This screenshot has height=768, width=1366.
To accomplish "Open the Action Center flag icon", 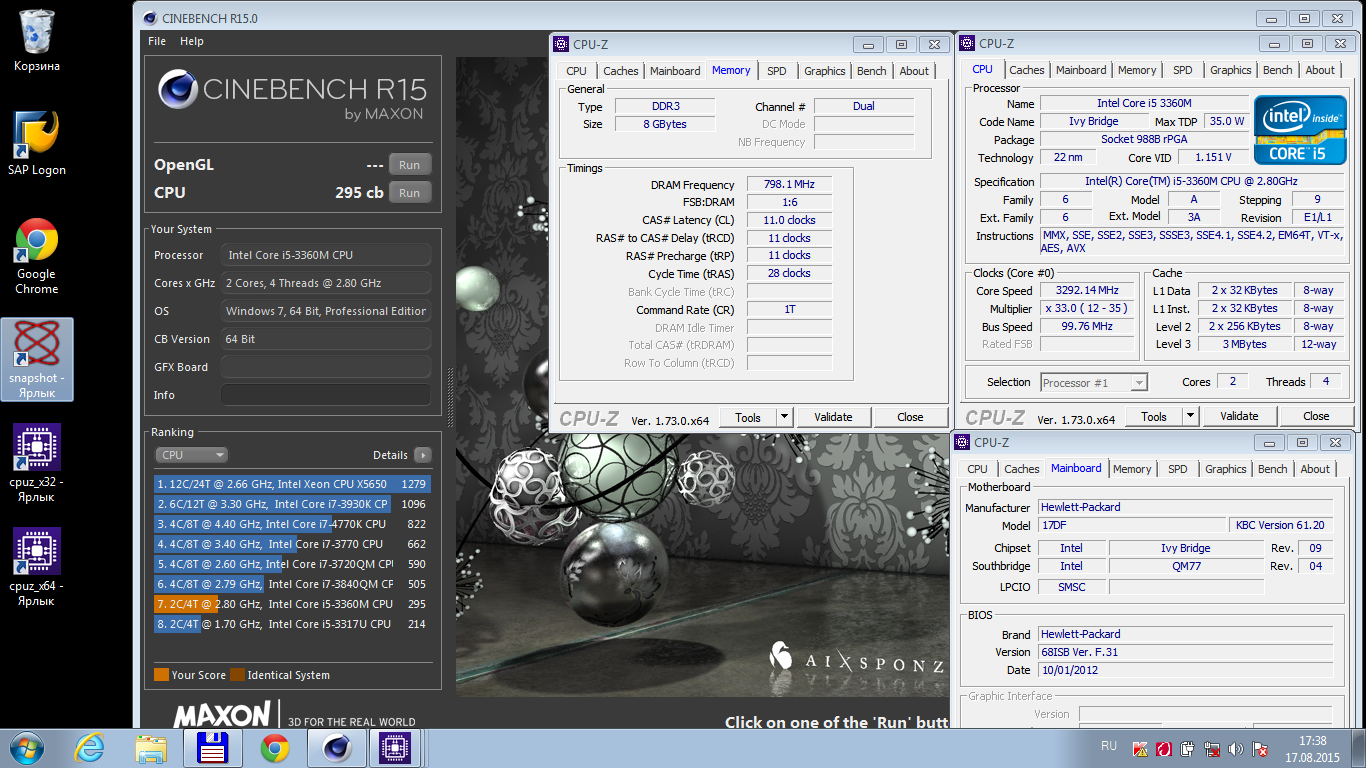I will coord(1261,748).
